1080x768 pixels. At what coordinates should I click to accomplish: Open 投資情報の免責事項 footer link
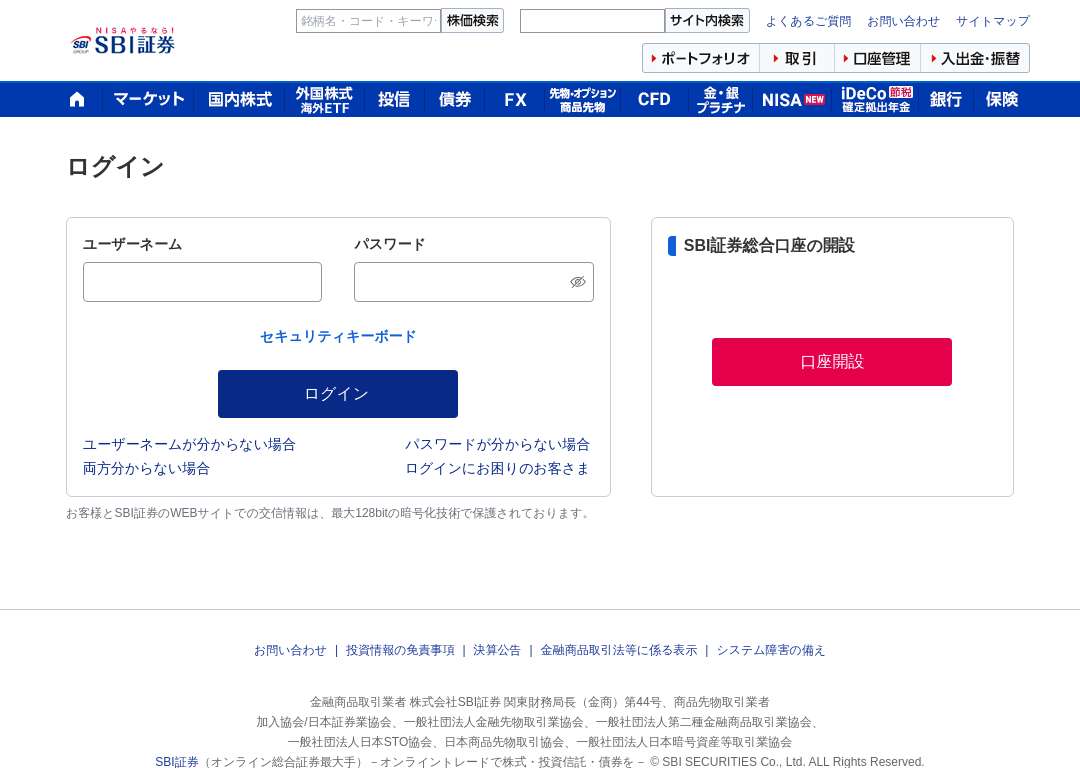tap(400, 650)
